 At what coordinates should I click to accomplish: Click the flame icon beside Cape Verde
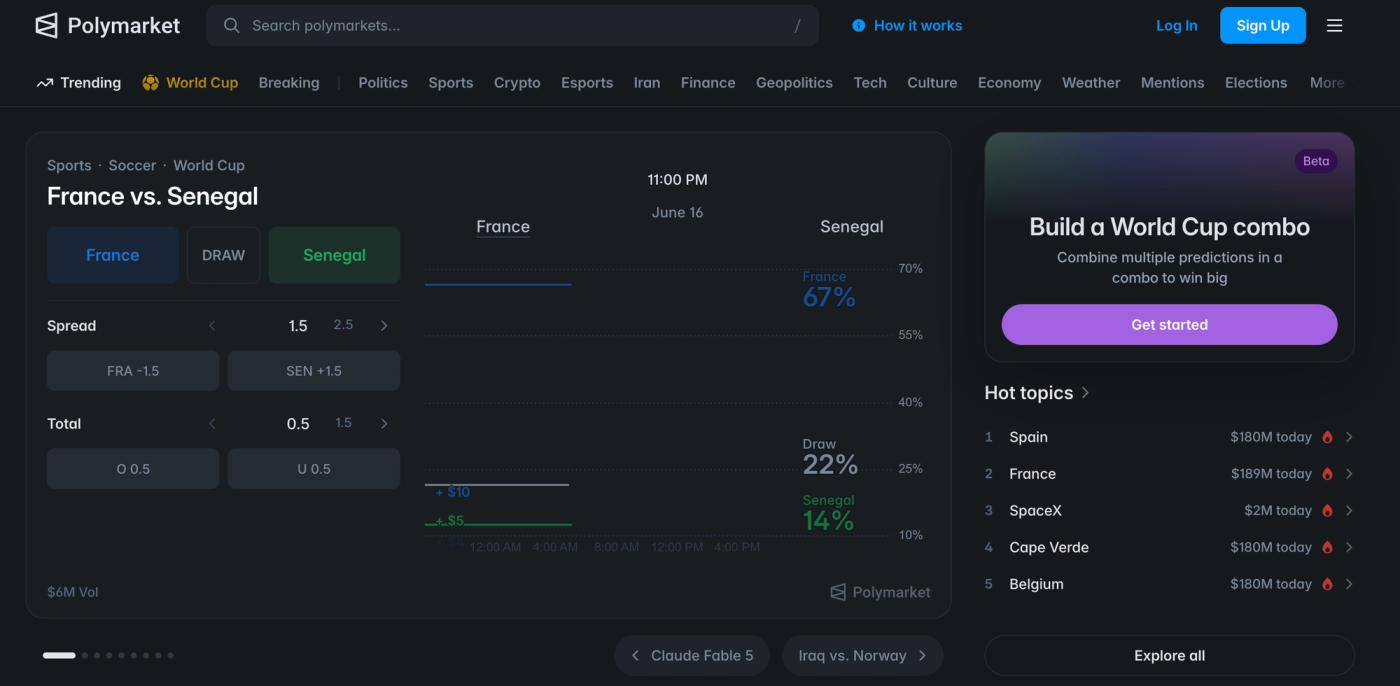pyautogui.click(x=1328, y=548)
